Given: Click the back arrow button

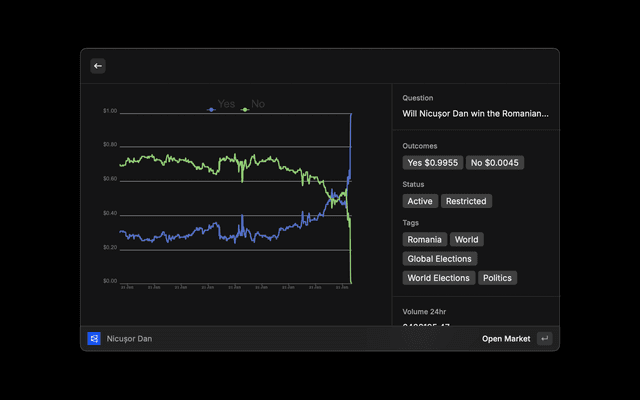Looking at the screenshot, I should [x=98, y=66].
